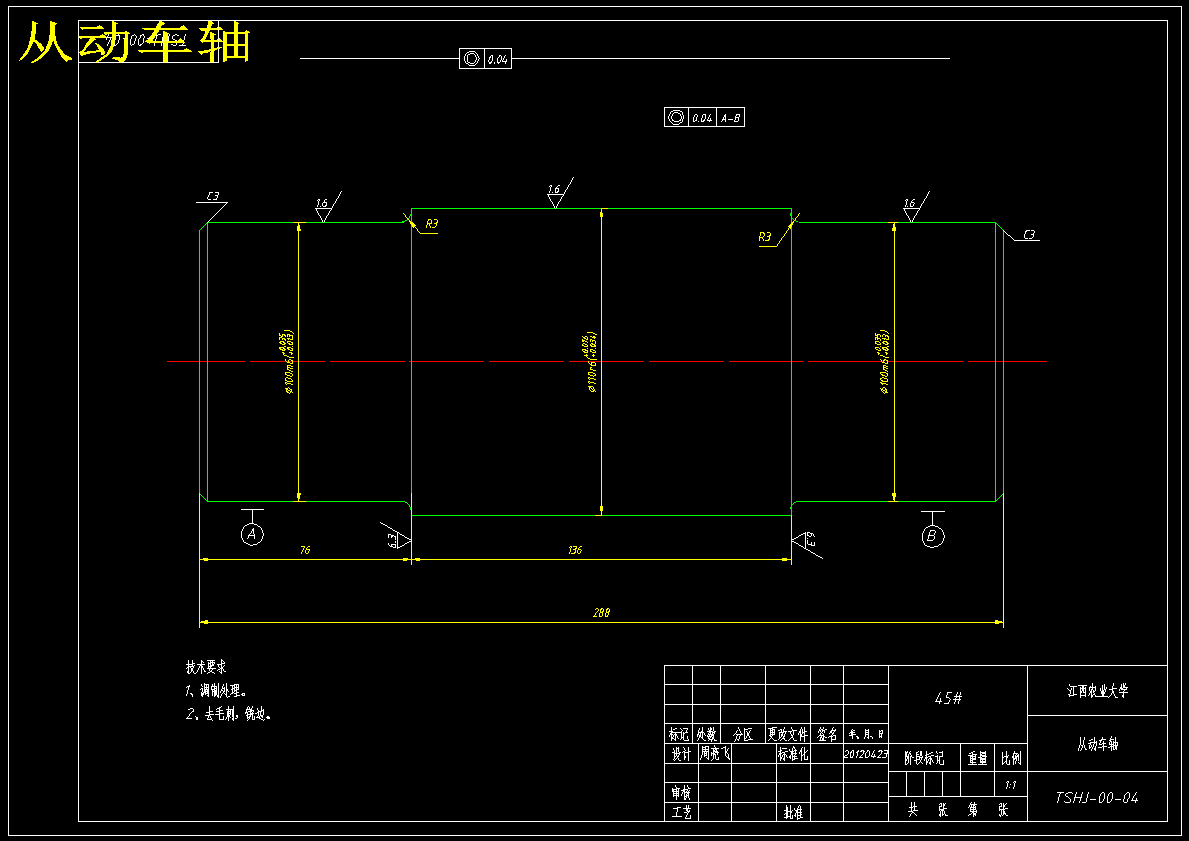Click 从动车轴 part name in the title block
This screenshot has width=1189, height=841.
pos(1097,744)
